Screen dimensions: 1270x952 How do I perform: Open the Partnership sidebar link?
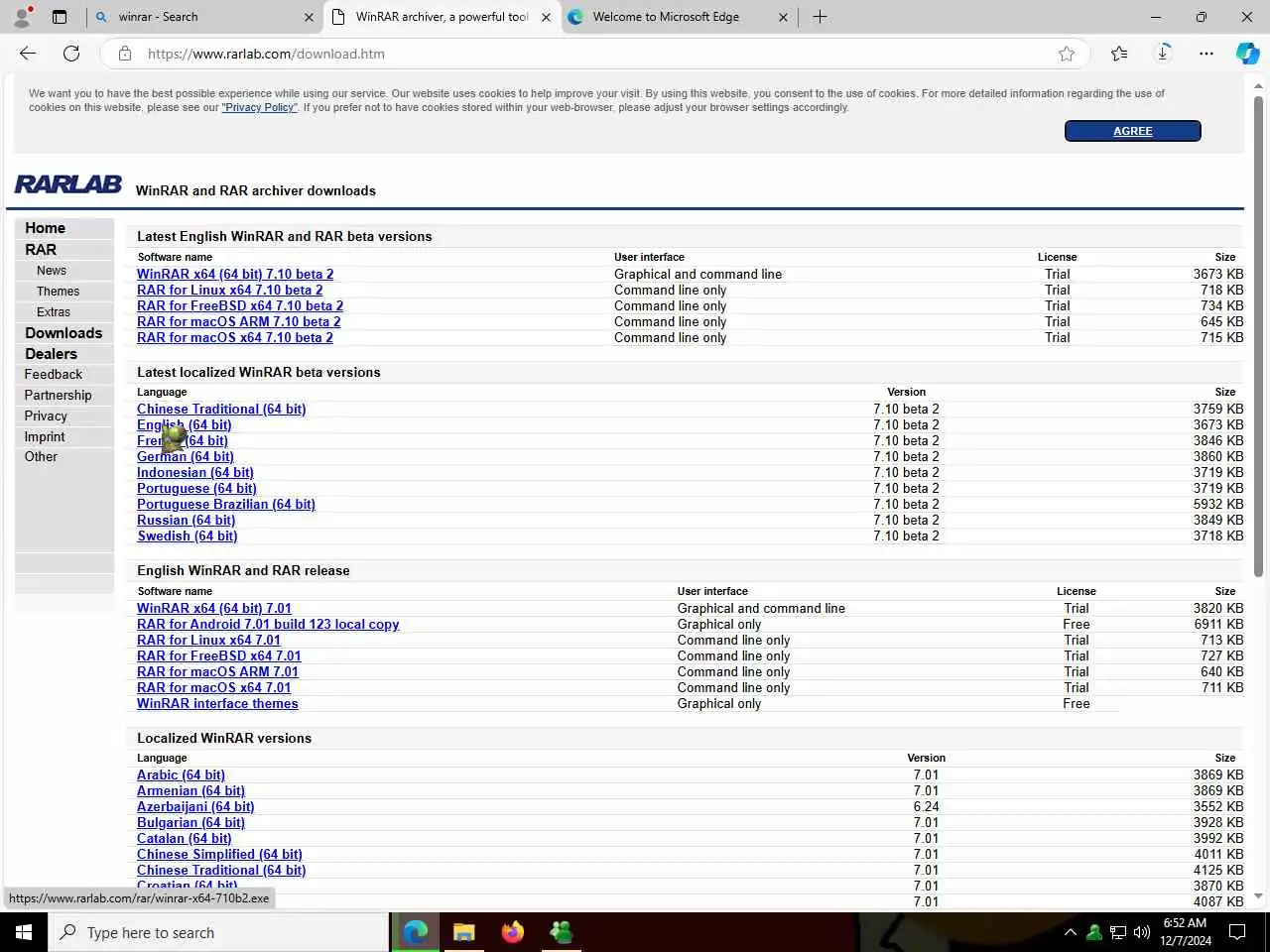click(x=58, y=396)
